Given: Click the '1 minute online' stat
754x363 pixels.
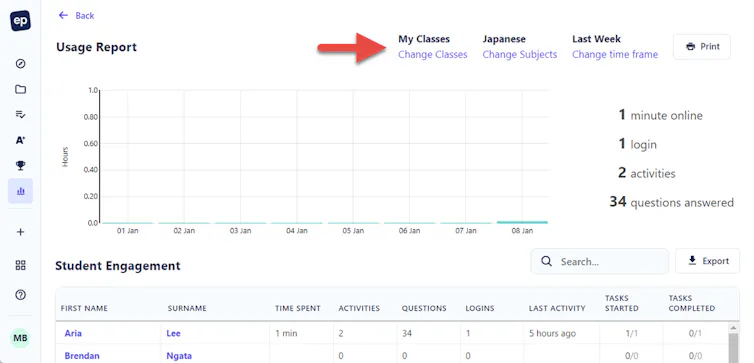Looking at the screenshot, I should (x=660, y=115).
